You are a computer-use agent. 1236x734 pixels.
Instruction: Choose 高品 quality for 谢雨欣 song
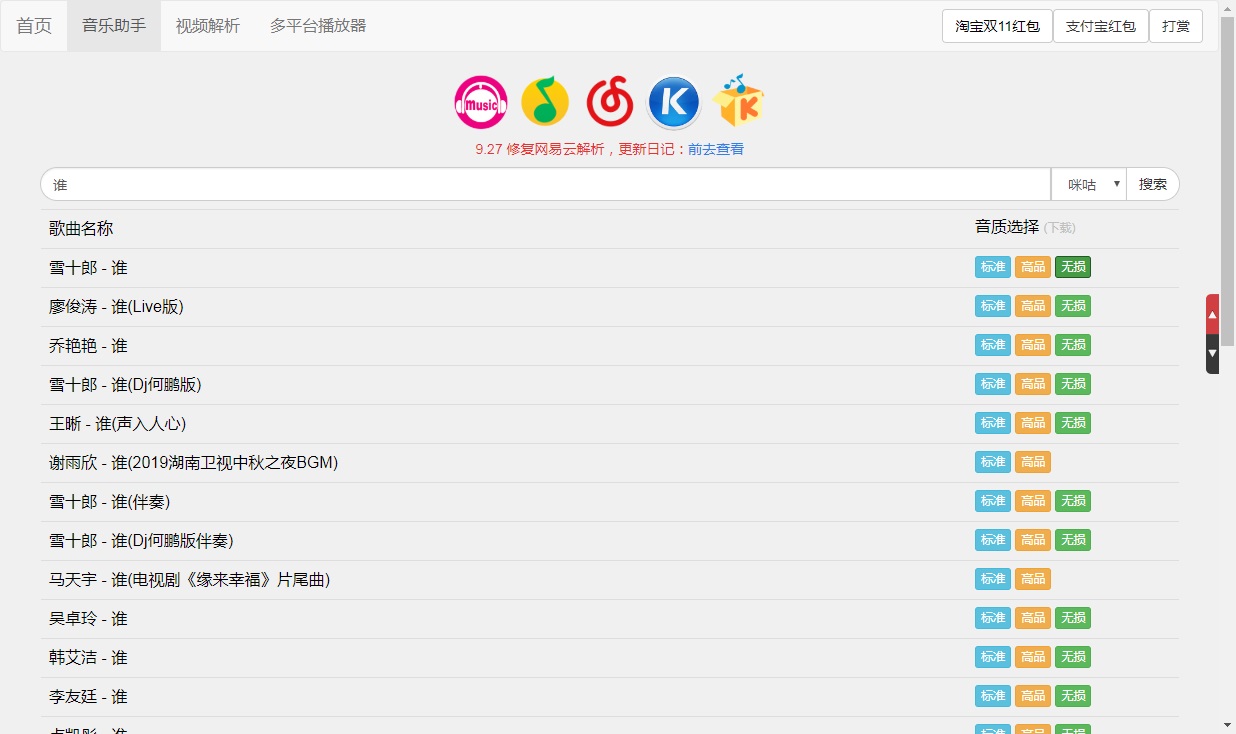(x=1032, y=462)
